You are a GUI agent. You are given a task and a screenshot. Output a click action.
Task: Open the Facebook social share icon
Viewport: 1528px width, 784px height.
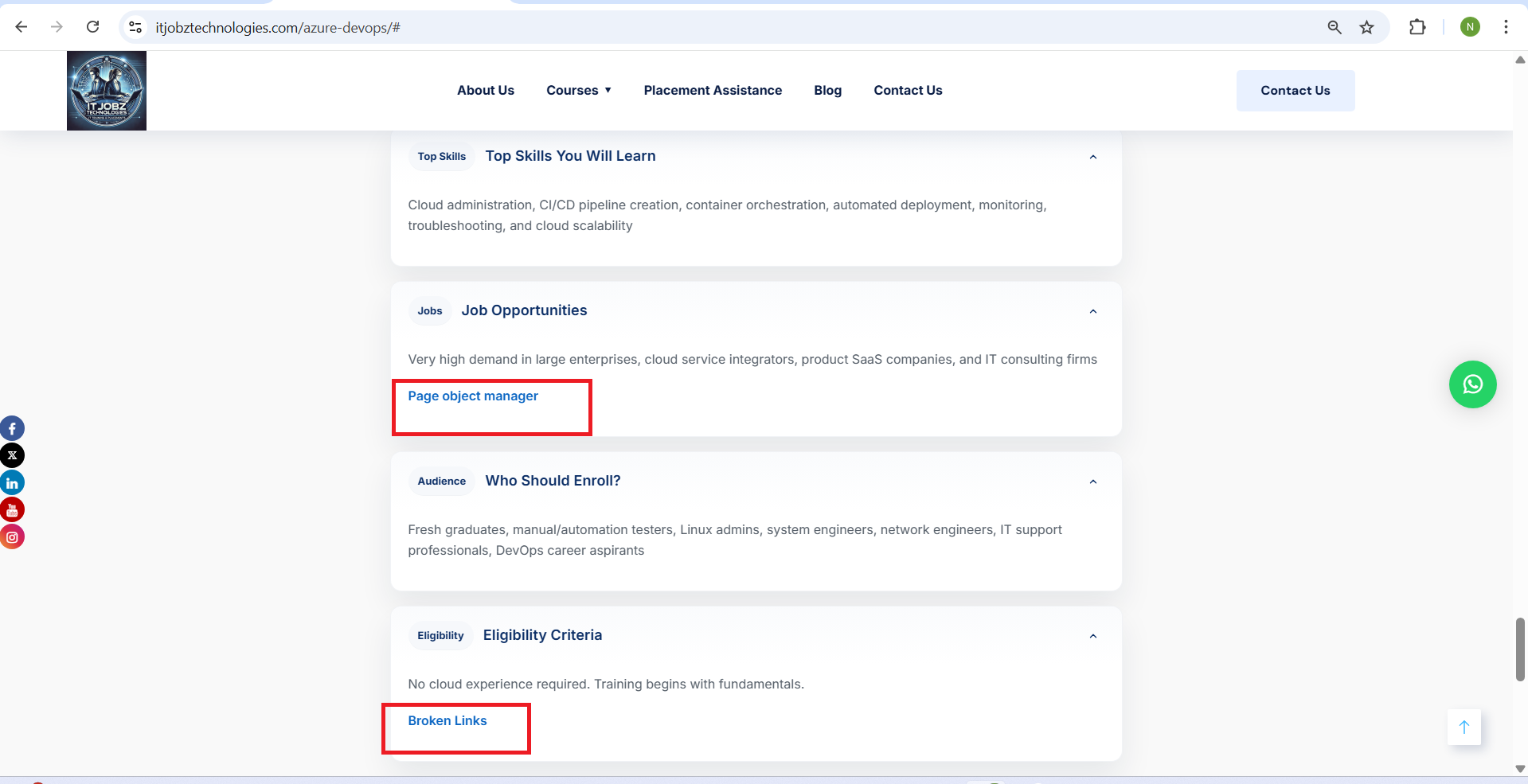pos(12,429)
